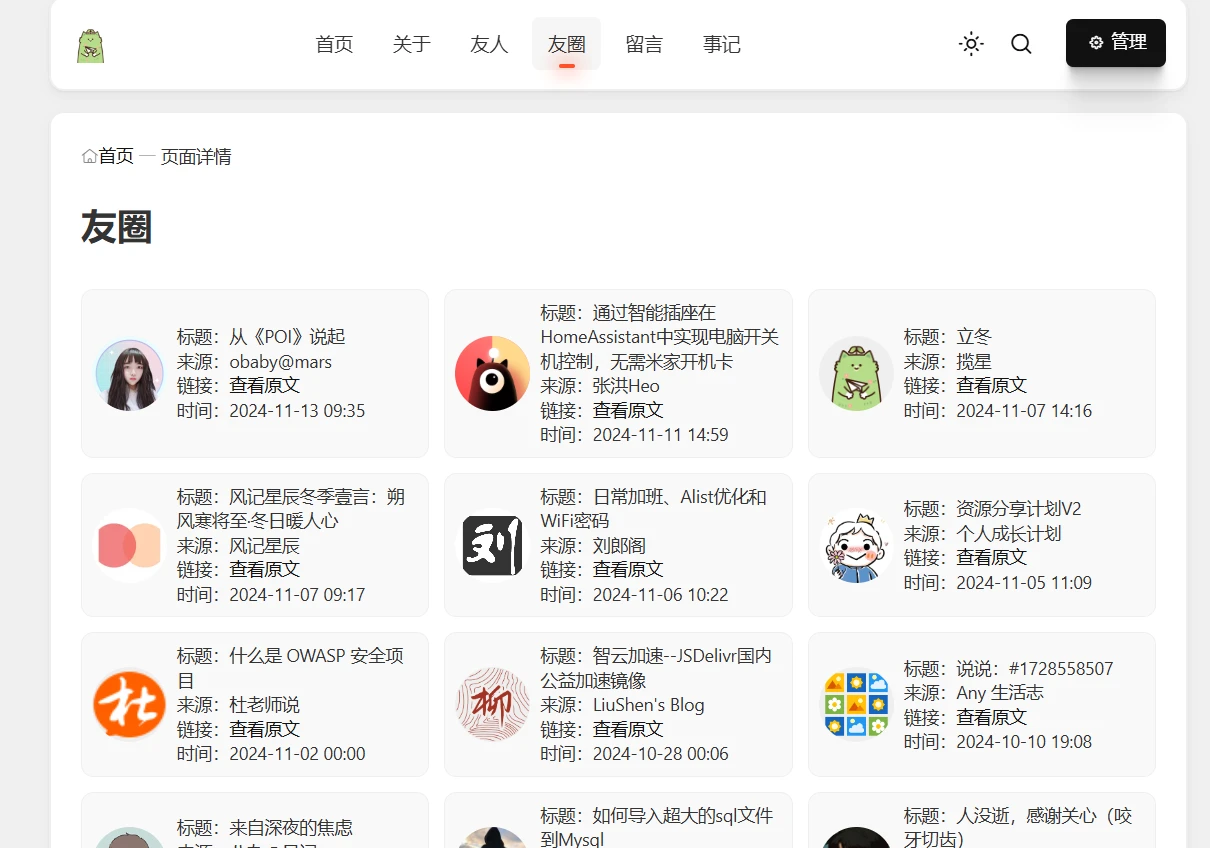Click the 管理 button
Screen dimensions: 1210x848
[1116, 43]
